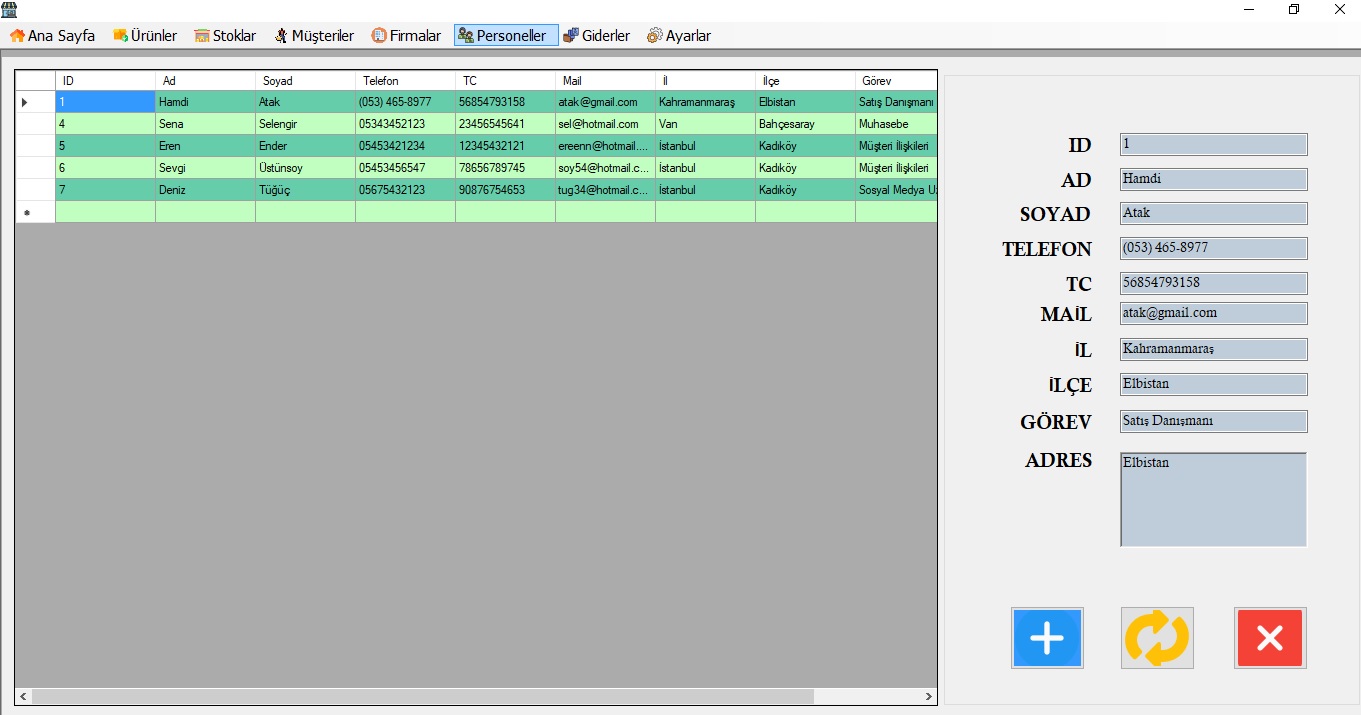Click the İLÇE field containing Elbistan
Image resolution: width=1361 pixels, height=715 pixels.
[x=1213, y=384]
